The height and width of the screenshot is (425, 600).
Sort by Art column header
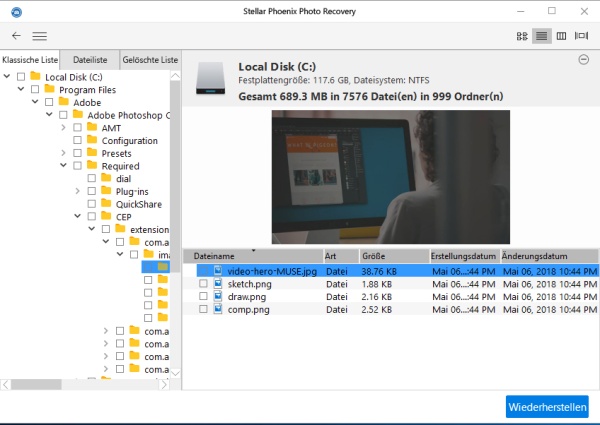[341, 256]
